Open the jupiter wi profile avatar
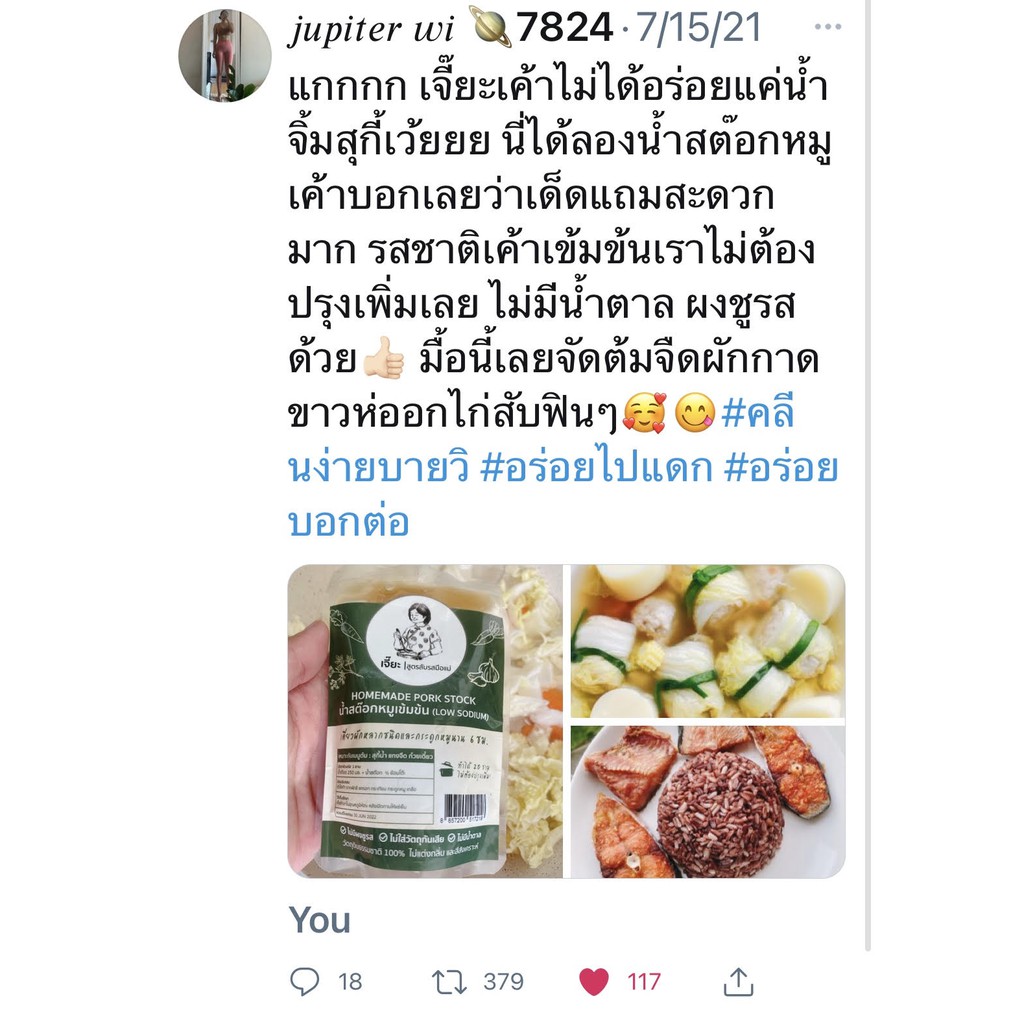 pyautogui.click(x=225, y=56)
